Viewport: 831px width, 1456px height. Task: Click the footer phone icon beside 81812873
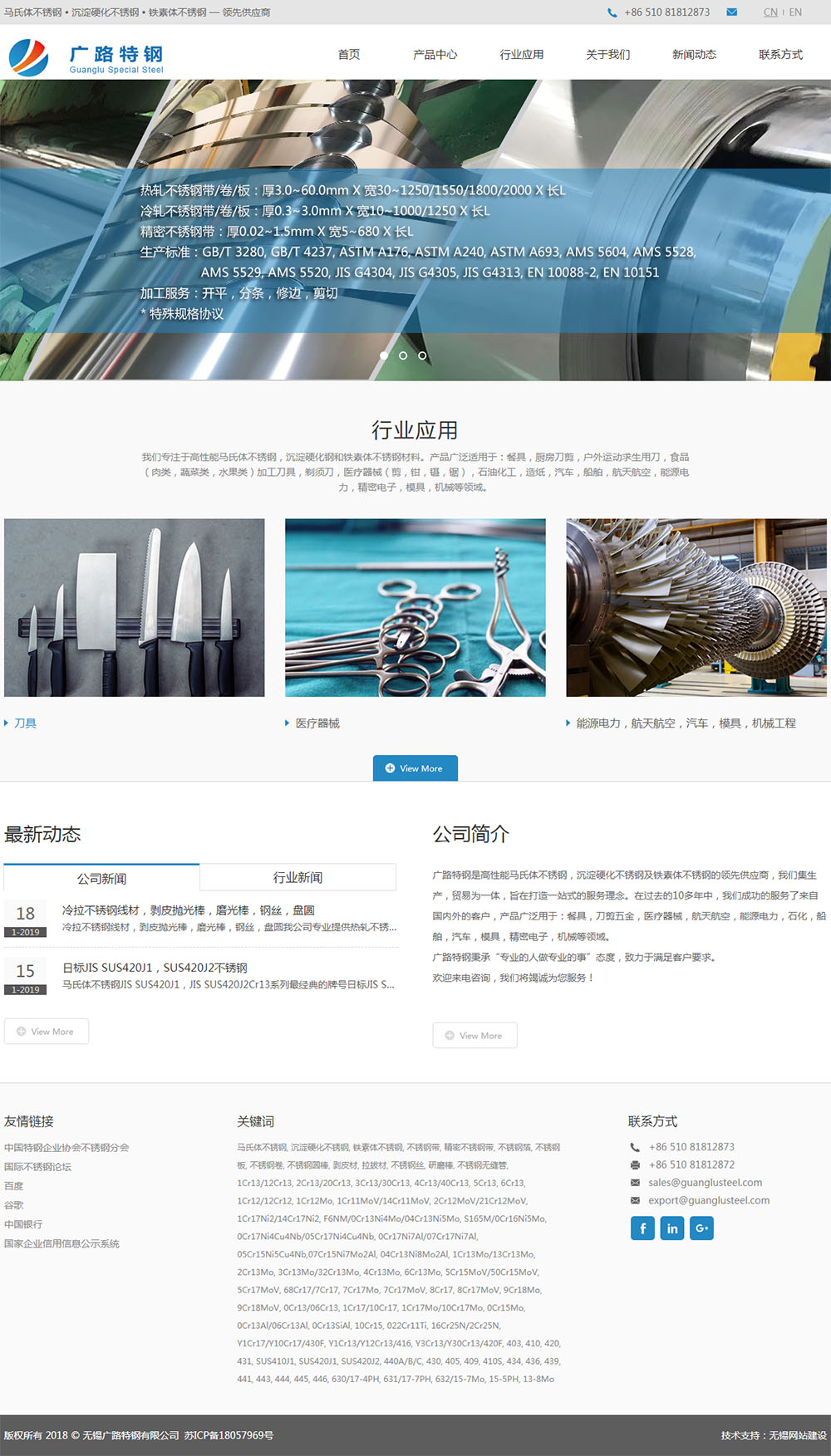pos(635,1147)
